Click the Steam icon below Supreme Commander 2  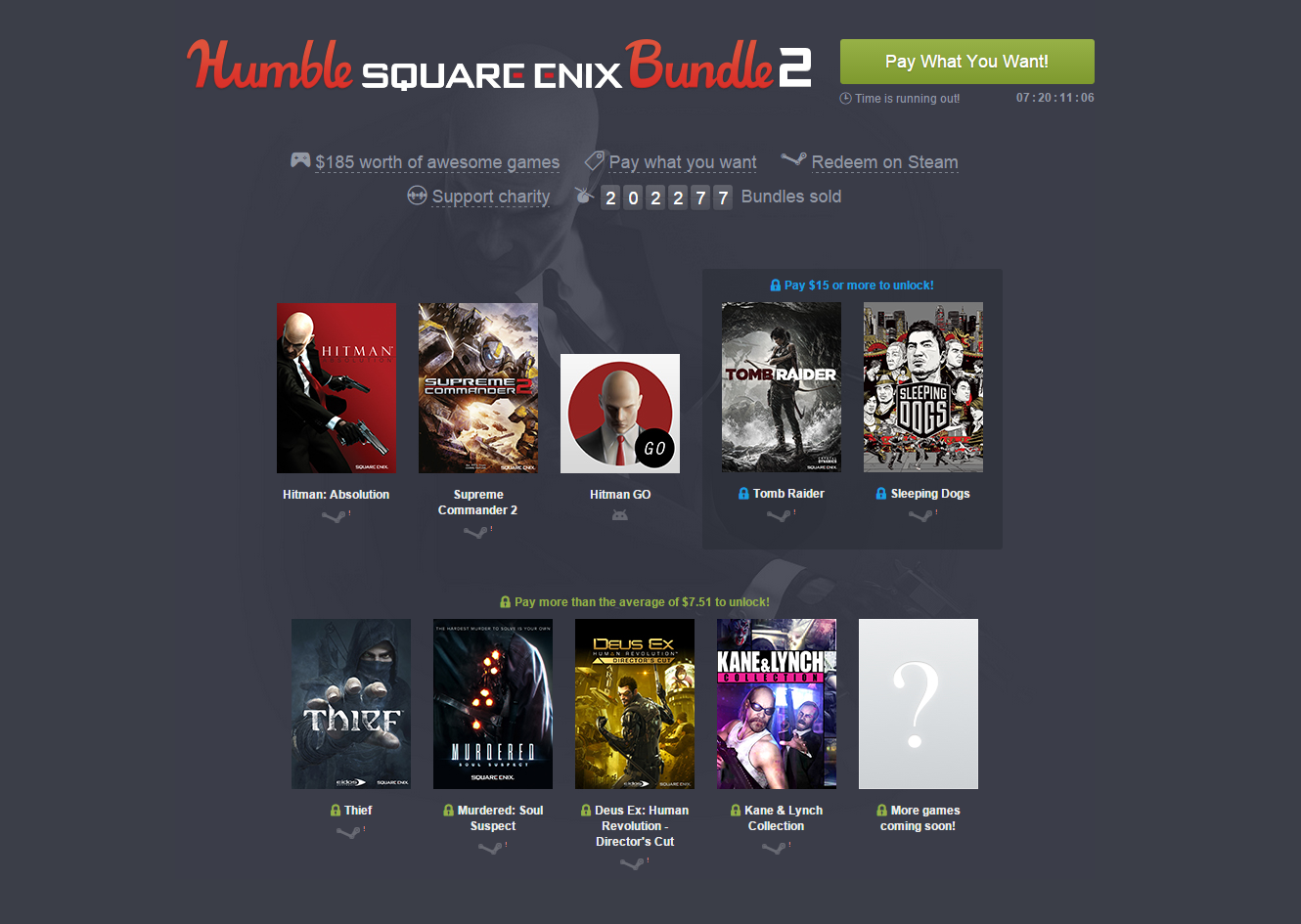(x=477, y=531)
